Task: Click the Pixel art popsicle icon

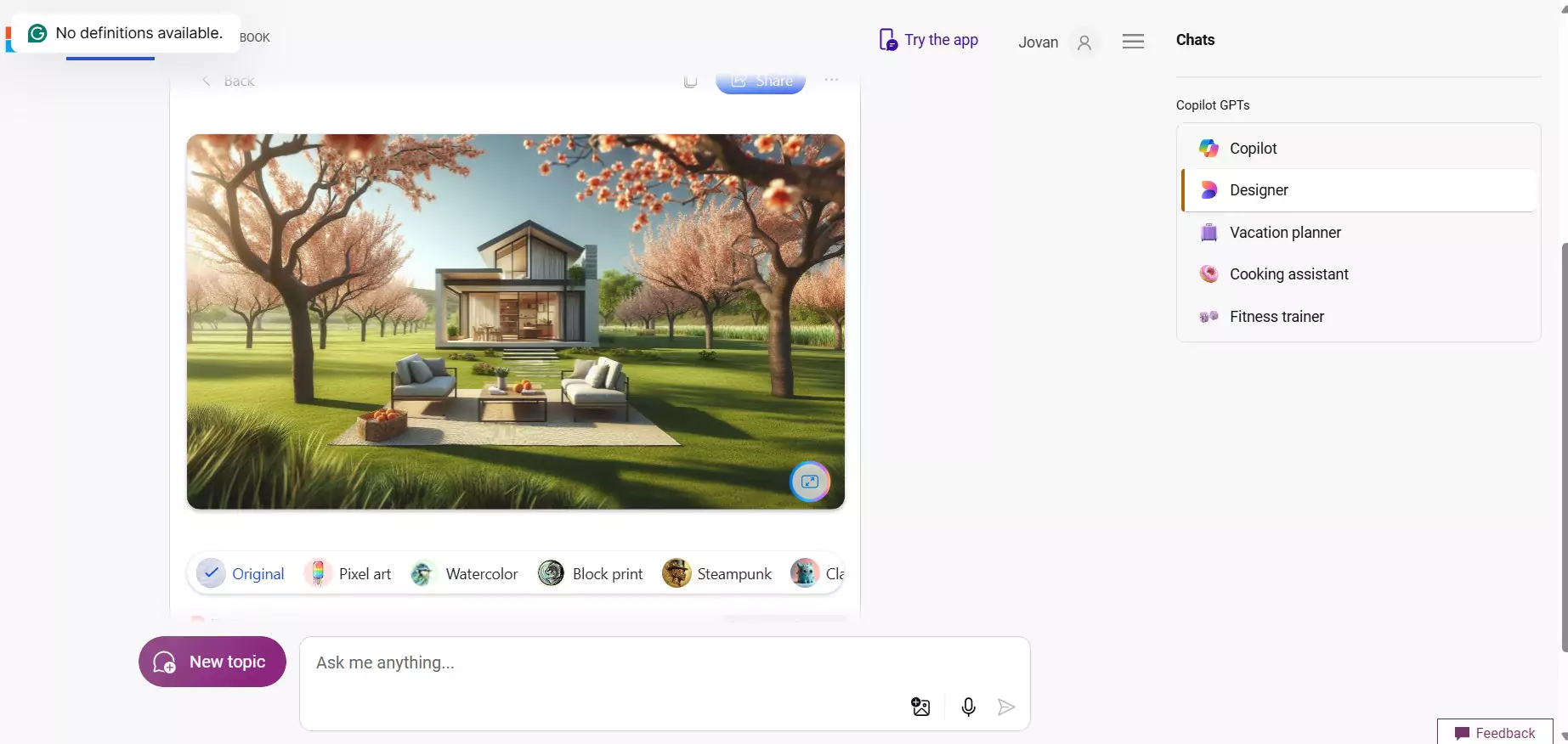Action: click(318, 573)
